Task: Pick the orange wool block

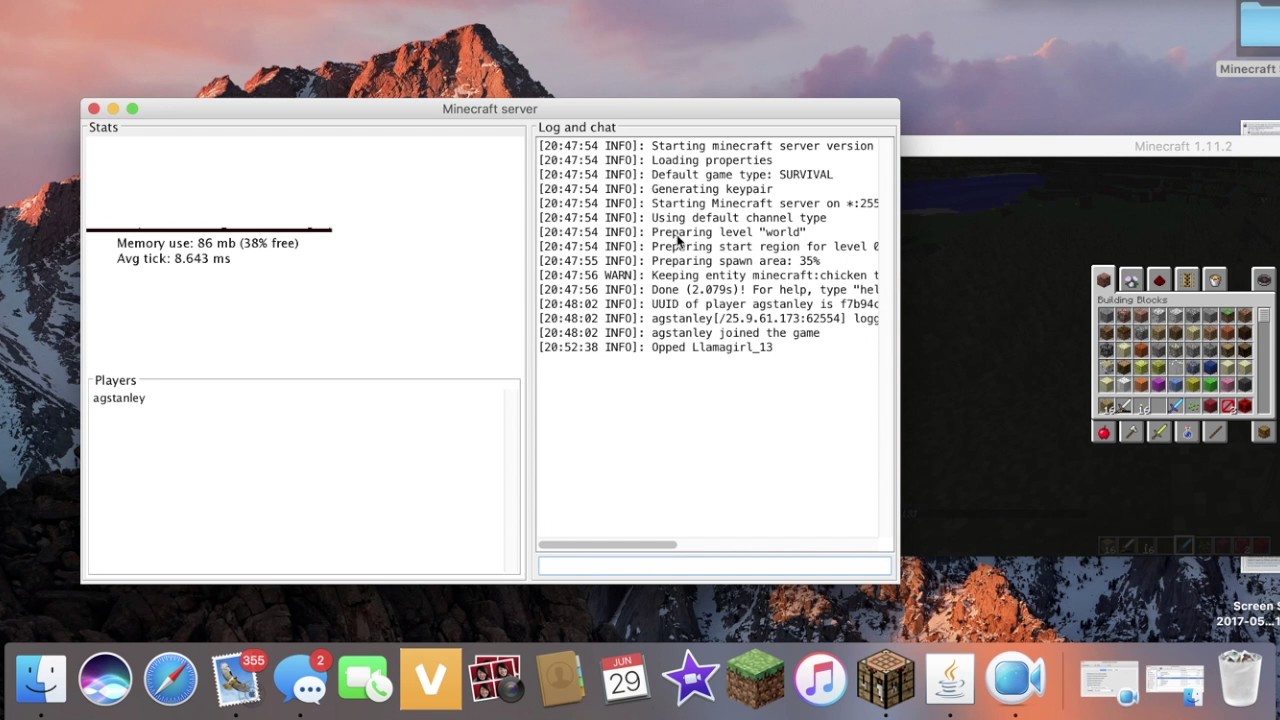Action: [x=1141, y=384]
